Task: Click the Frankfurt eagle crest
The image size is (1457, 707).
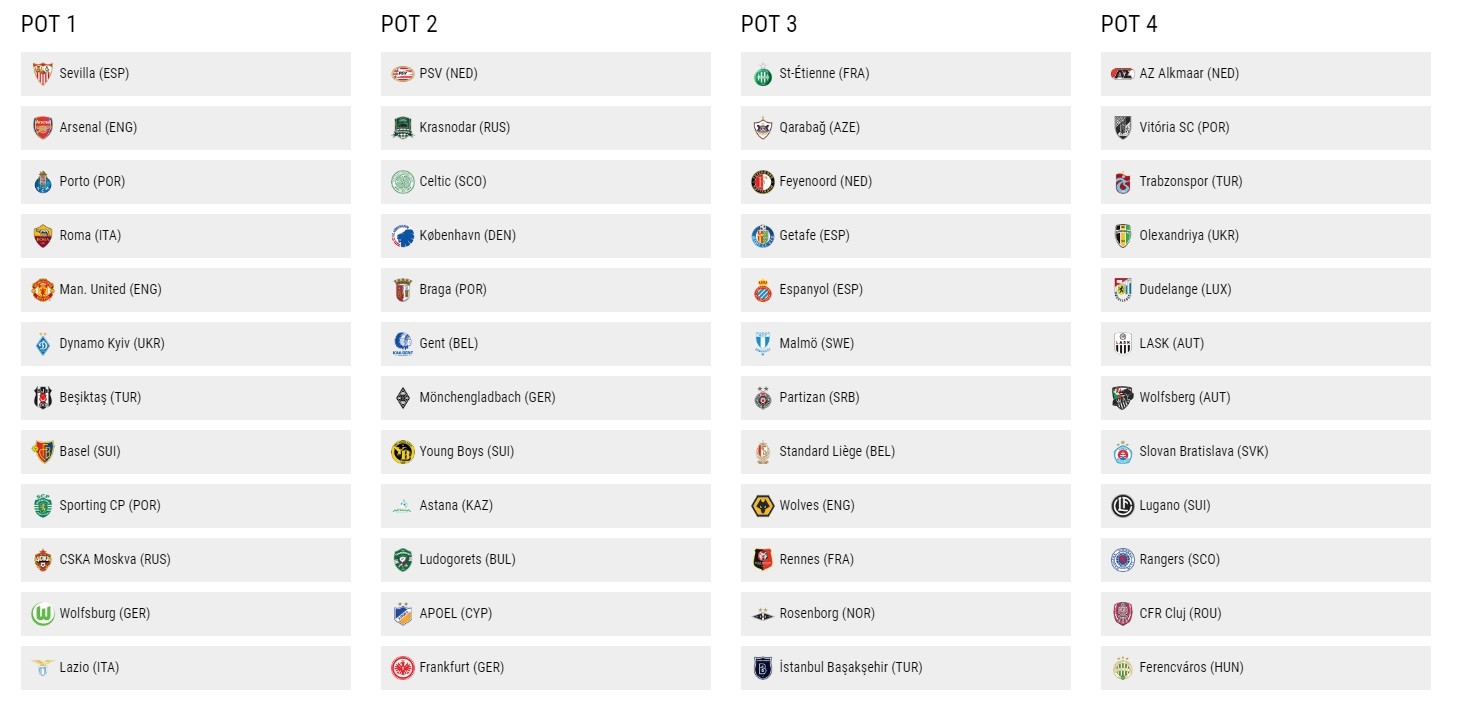Action: 403,668
